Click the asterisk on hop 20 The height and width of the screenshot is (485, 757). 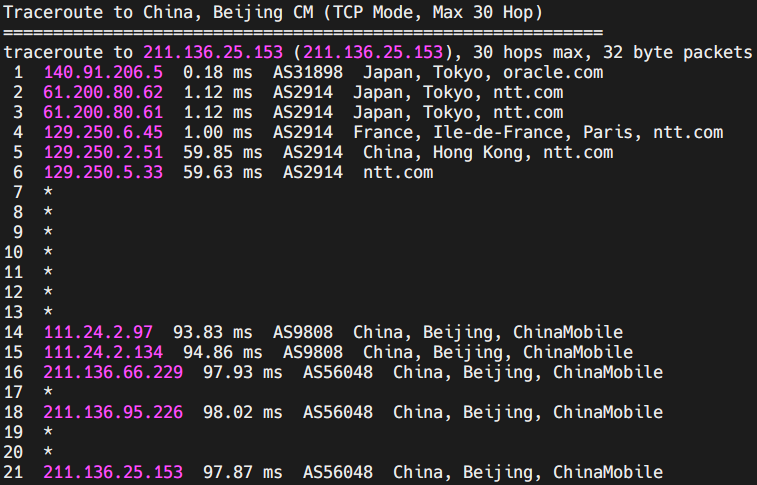pyautogui.click(x=48, y=451)
